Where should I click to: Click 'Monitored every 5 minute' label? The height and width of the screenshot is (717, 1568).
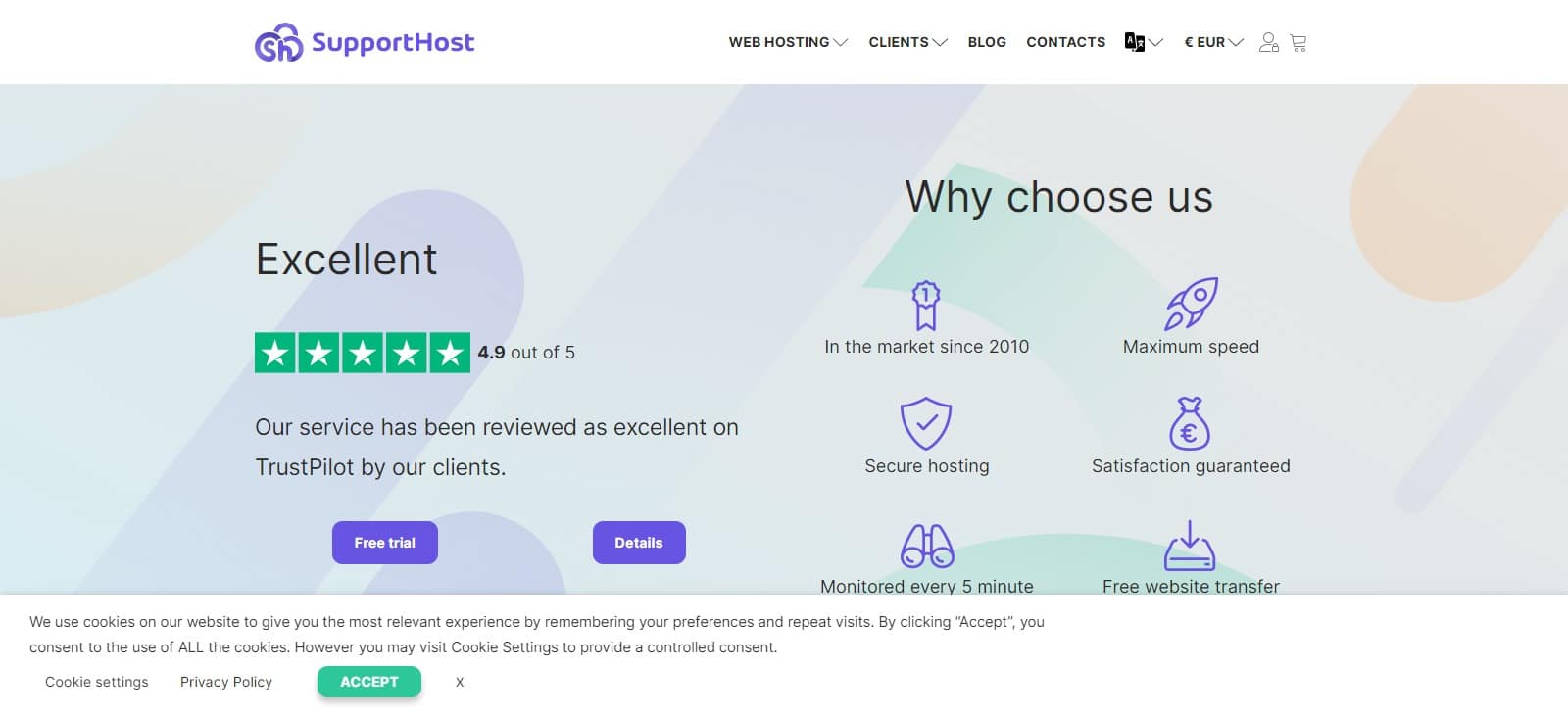pyautogui.click(x=927, y=586)
